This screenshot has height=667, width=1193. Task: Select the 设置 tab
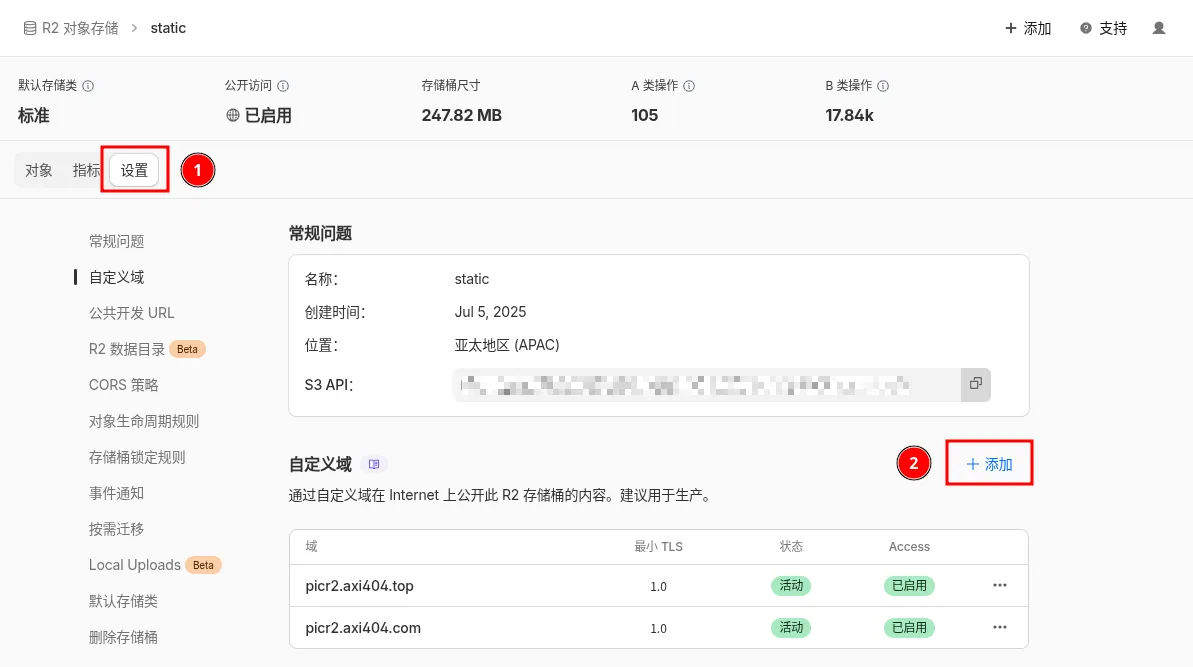134,171
